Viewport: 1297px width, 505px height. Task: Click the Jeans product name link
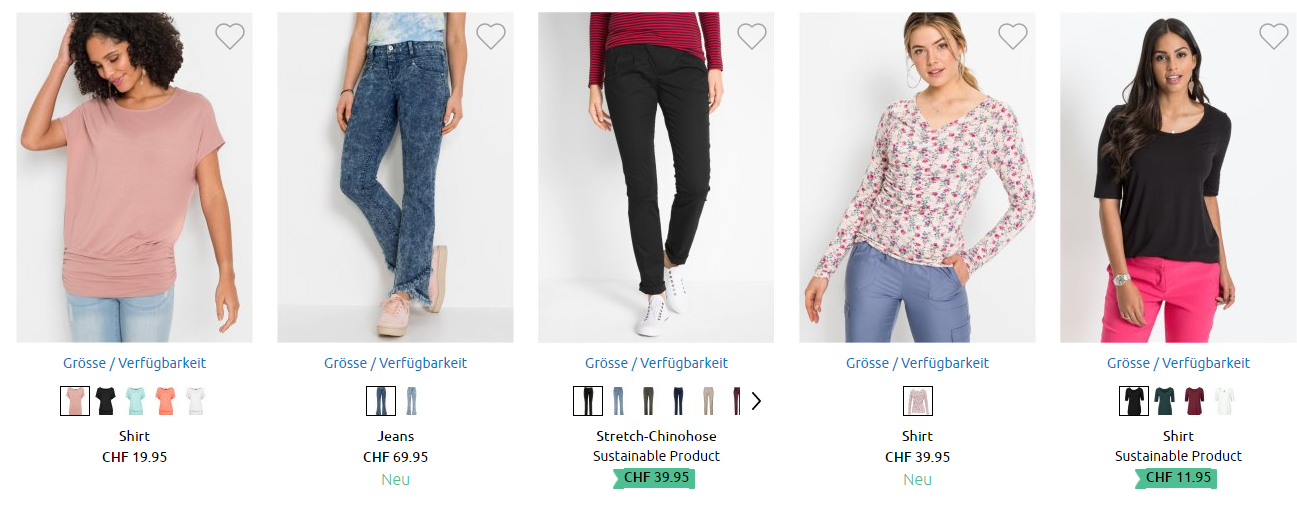click(395, 436)
